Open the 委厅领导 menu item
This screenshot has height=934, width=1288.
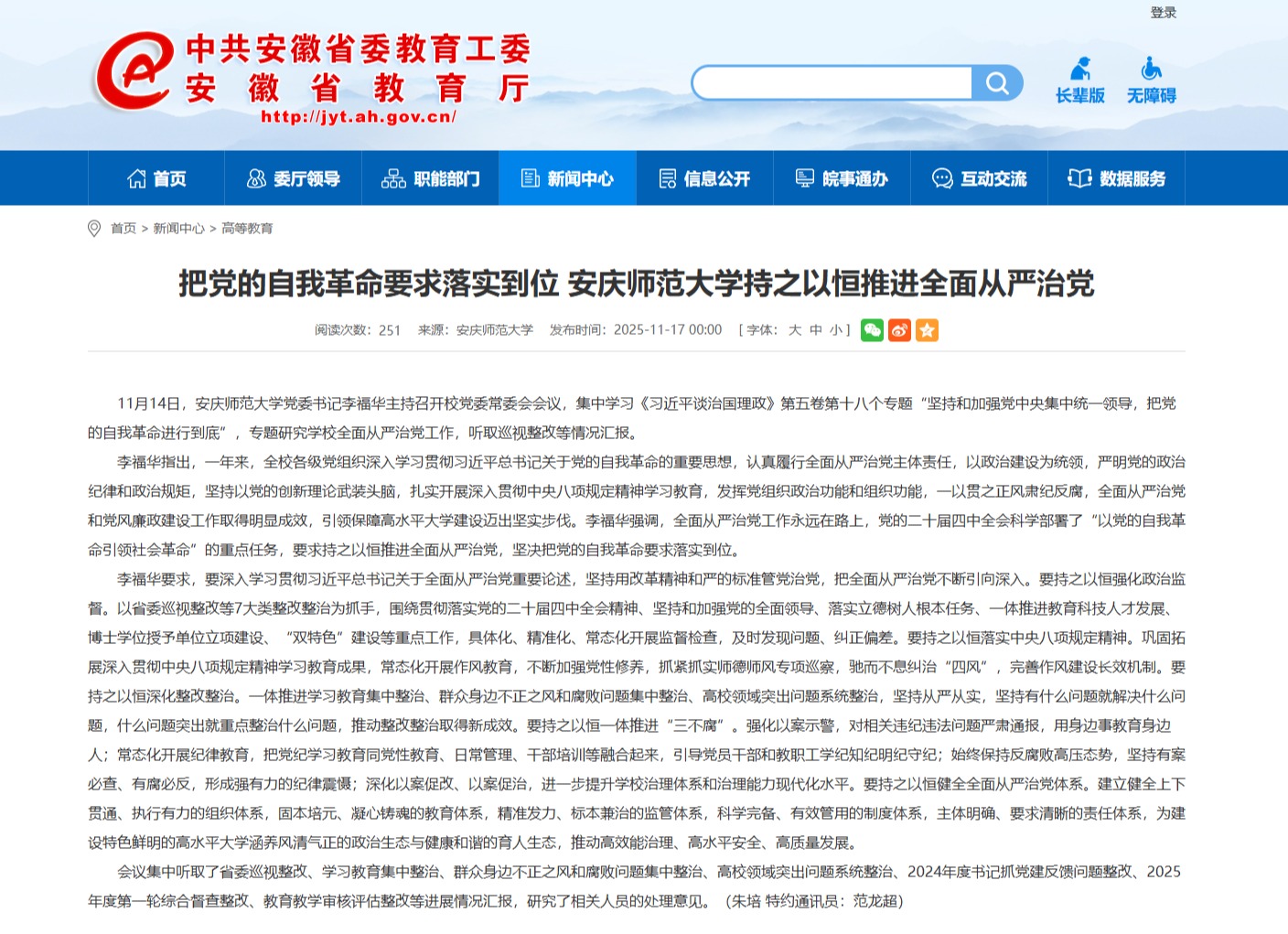click(x=294, y=178)
